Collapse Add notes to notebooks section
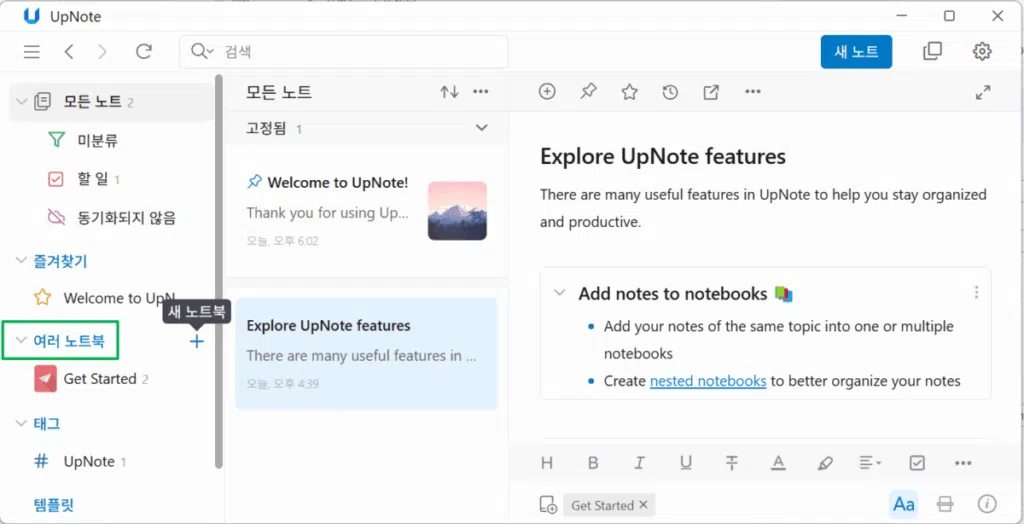The width and height of the screenshot is (1024, 524). (560, 293)
